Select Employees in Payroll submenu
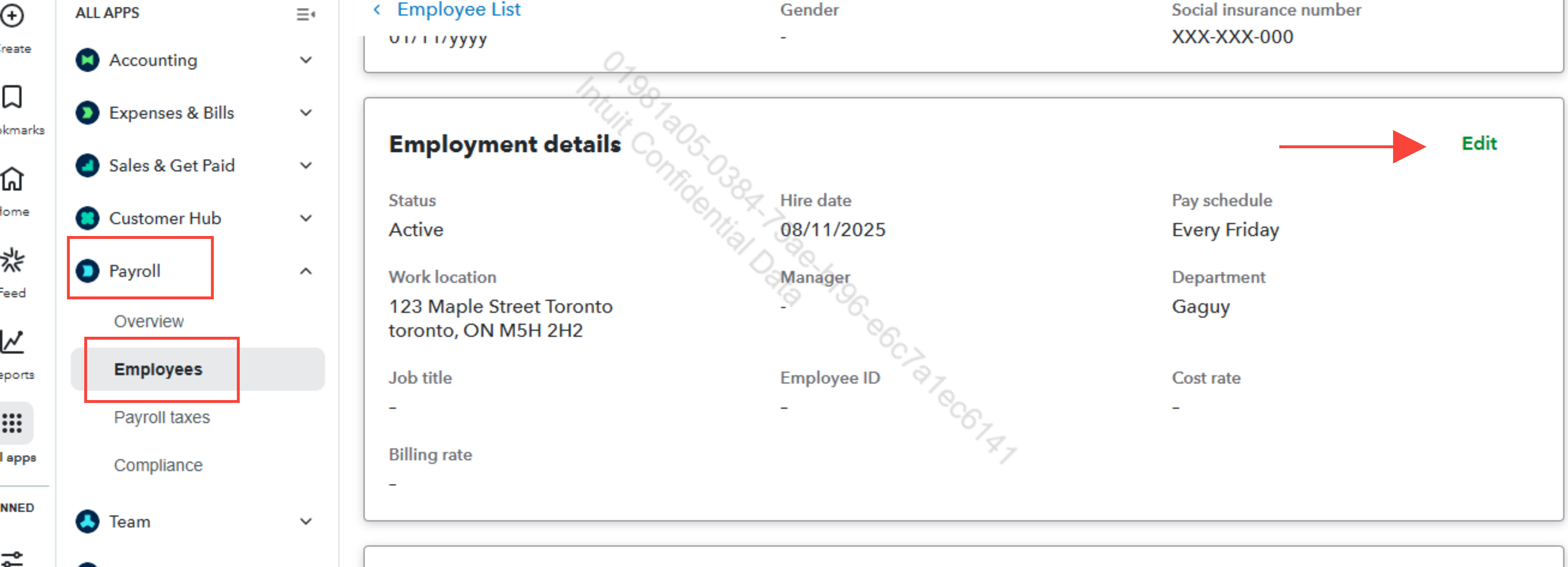This screenshot has height=567, width=1568. (158, 369)
